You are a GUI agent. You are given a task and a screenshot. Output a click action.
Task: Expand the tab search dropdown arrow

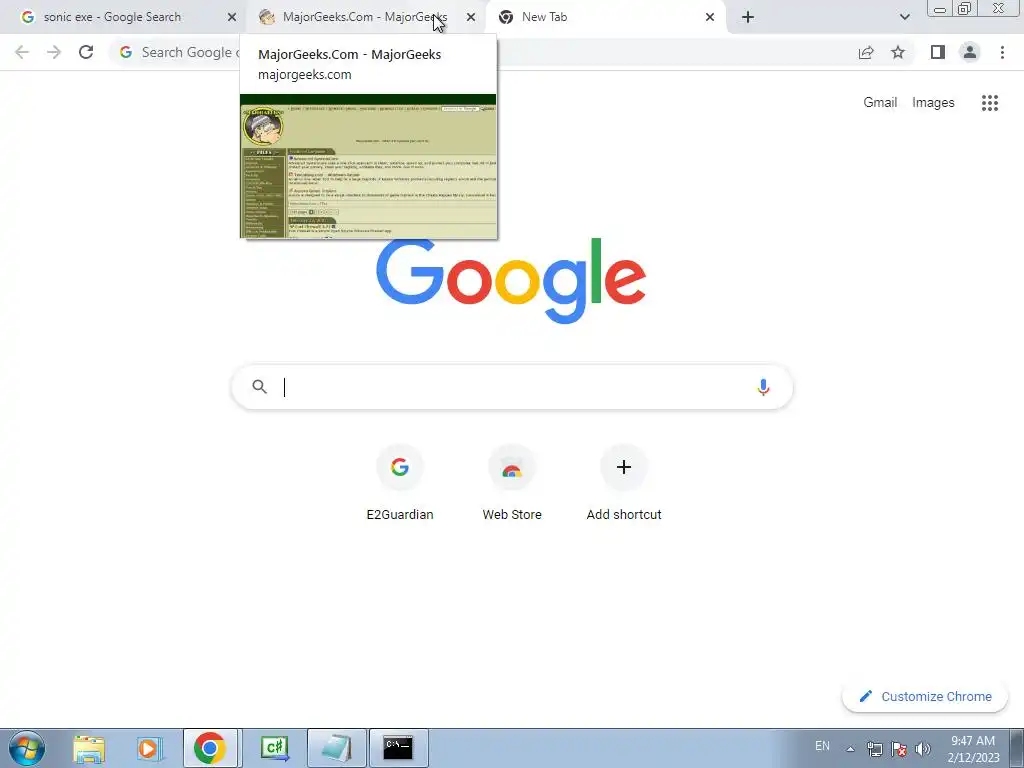click(x=904, y=18)
